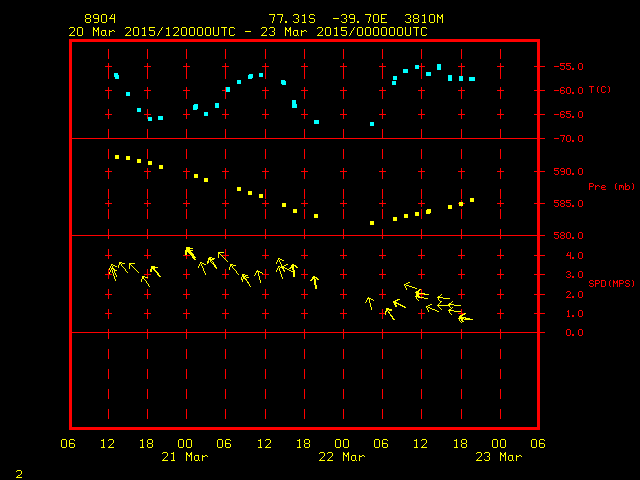Click the T(C) axis title

click(x=600, y=89)
